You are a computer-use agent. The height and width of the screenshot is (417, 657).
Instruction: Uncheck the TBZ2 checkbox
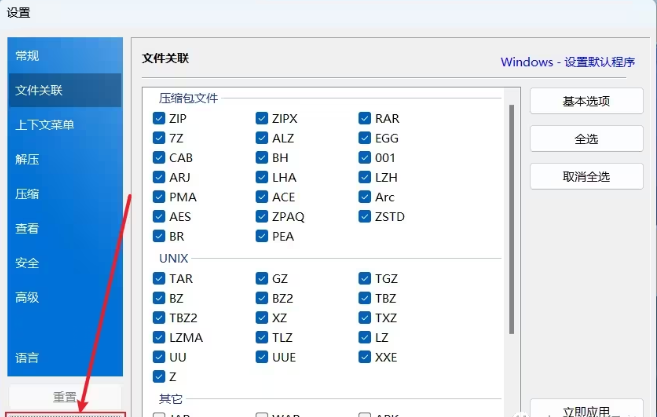tap(159, 318)
